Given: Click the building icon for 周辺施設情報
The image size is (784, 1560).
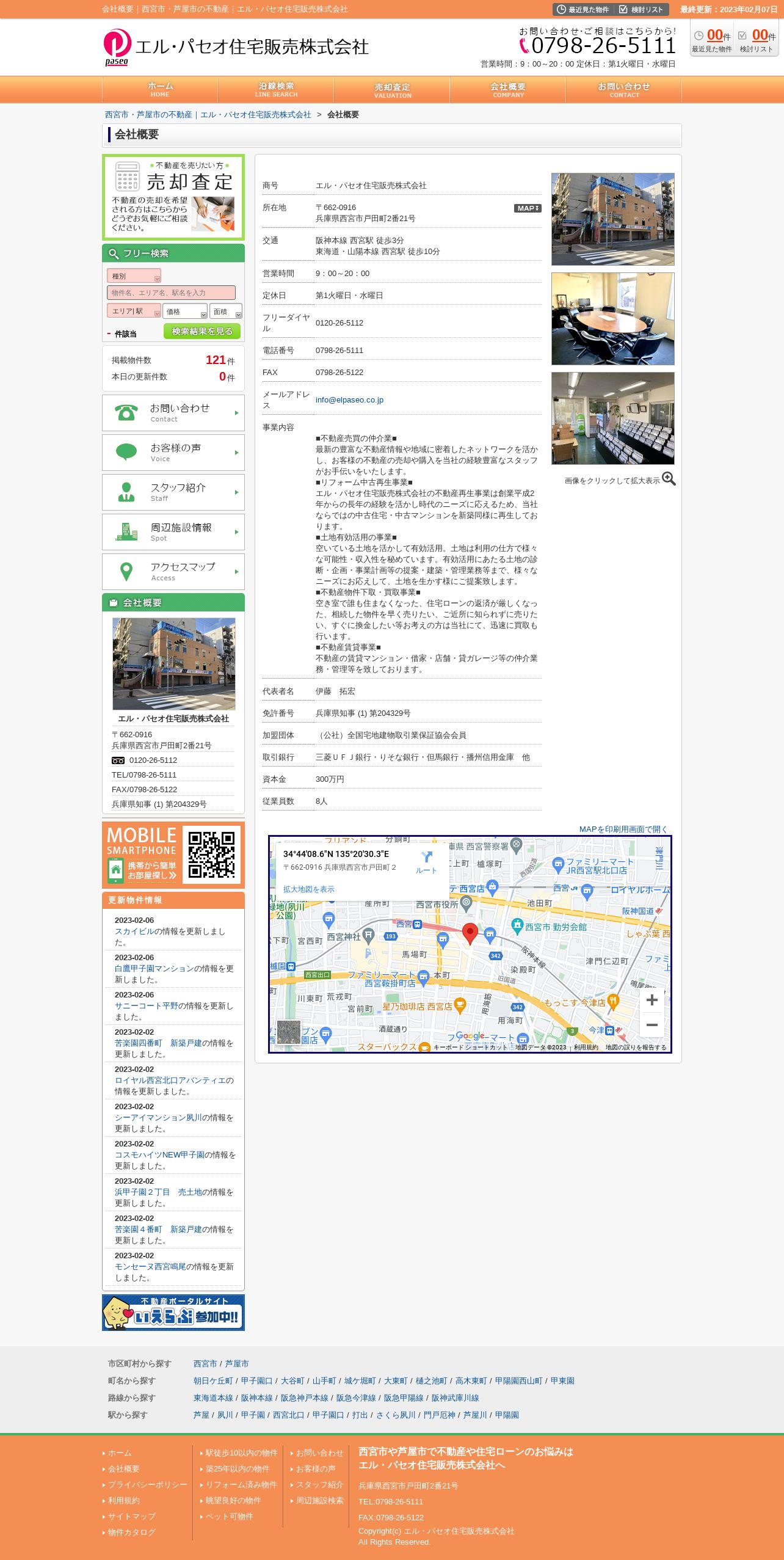Looking at the screenshot, I should point(126,531).
